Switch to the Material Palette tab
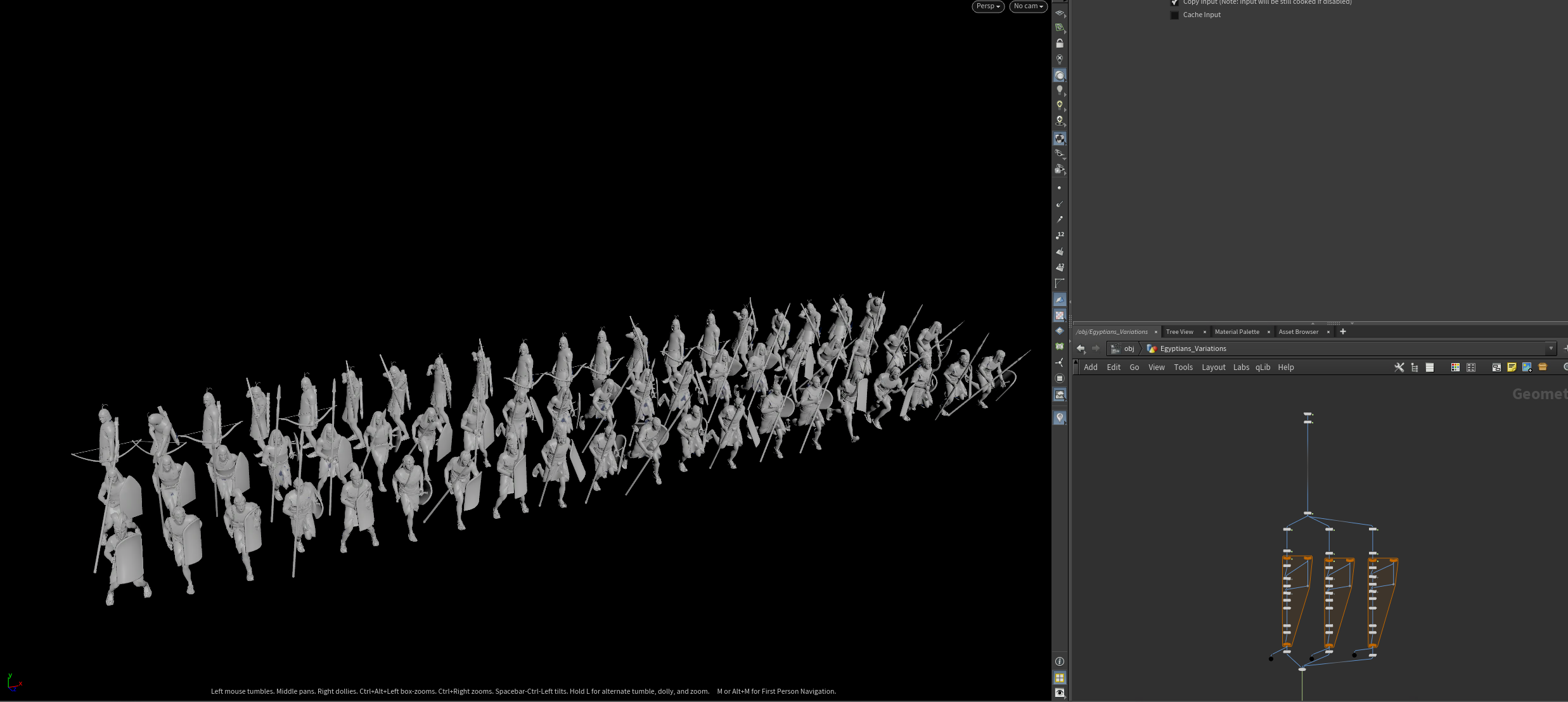 [1237, 332]
